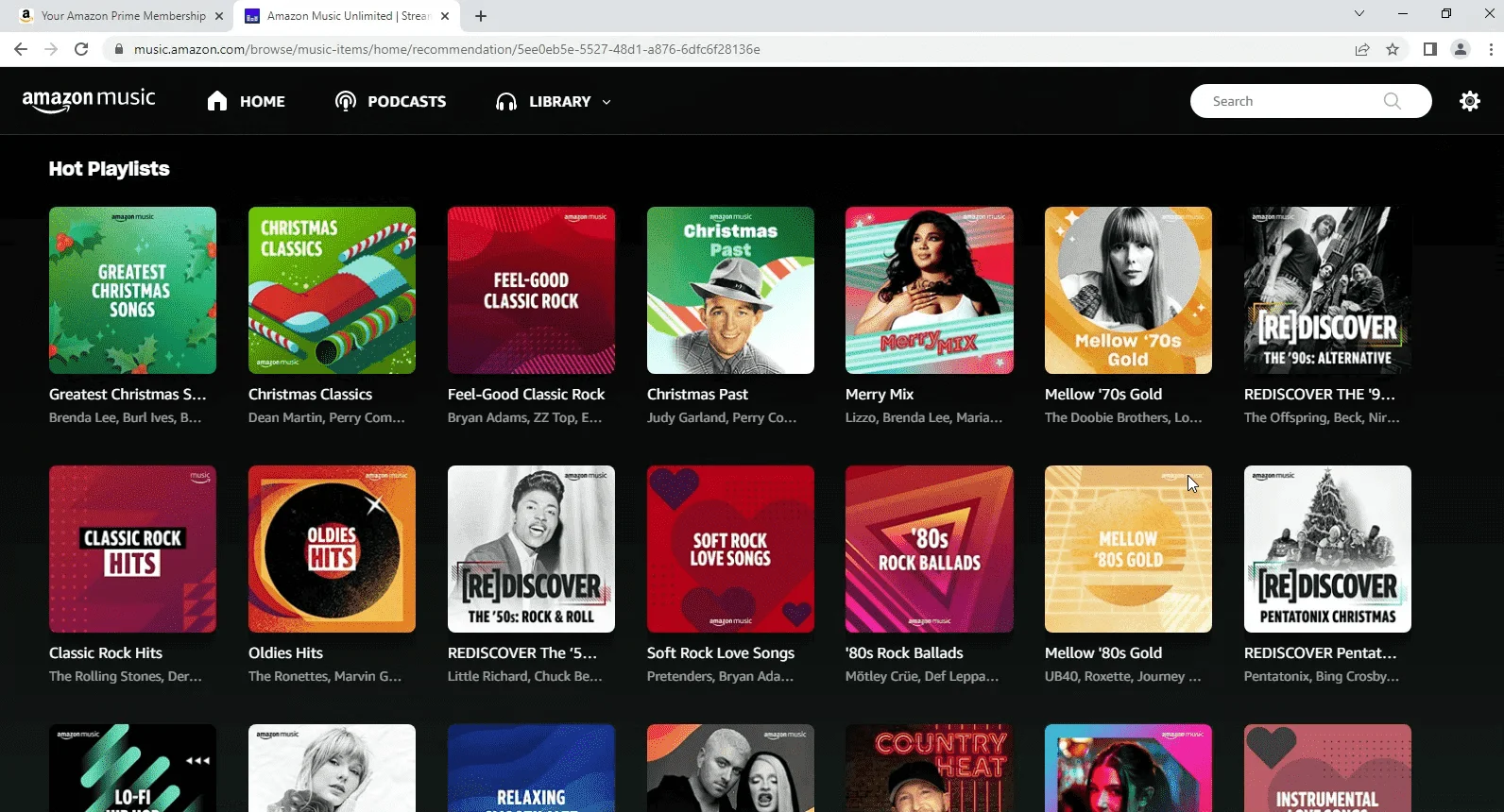Open Christmas Past playlist cover
The width and height of the screenshot is (1504, 812).
pos(730,291)
